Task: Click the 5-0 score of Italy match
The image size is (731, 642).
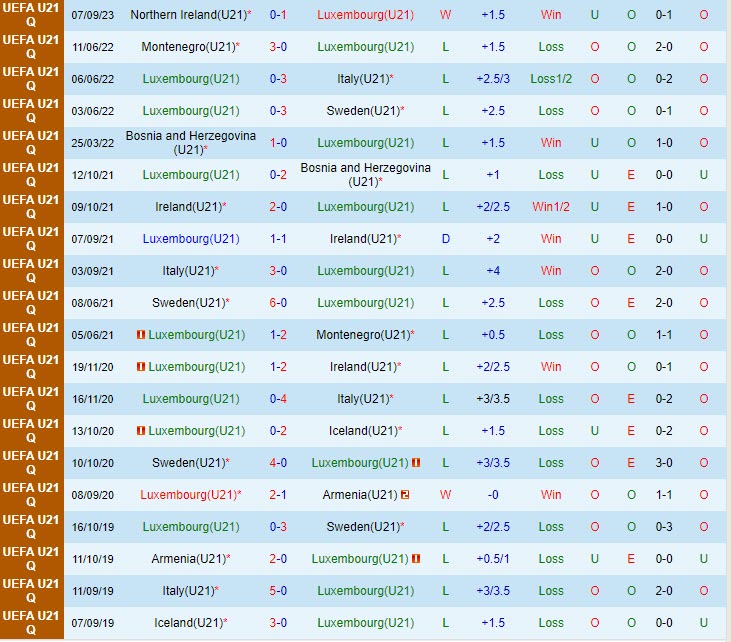Action: (x=279, y=591)
